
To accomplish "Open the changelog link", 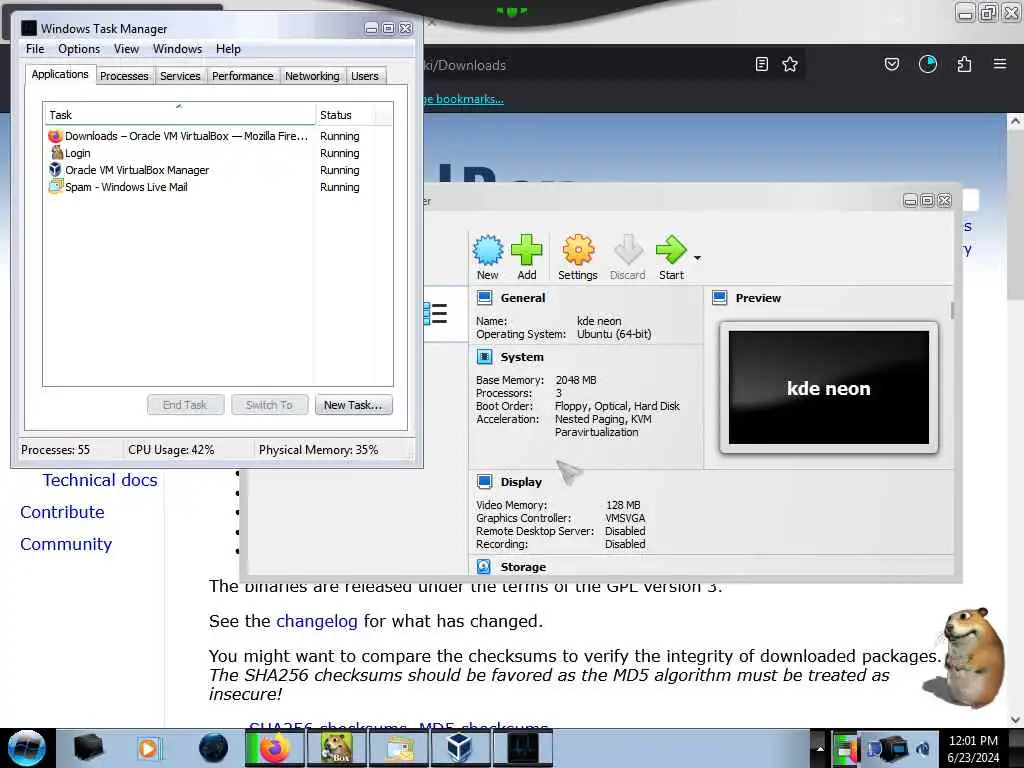I will tap(317, 621).
